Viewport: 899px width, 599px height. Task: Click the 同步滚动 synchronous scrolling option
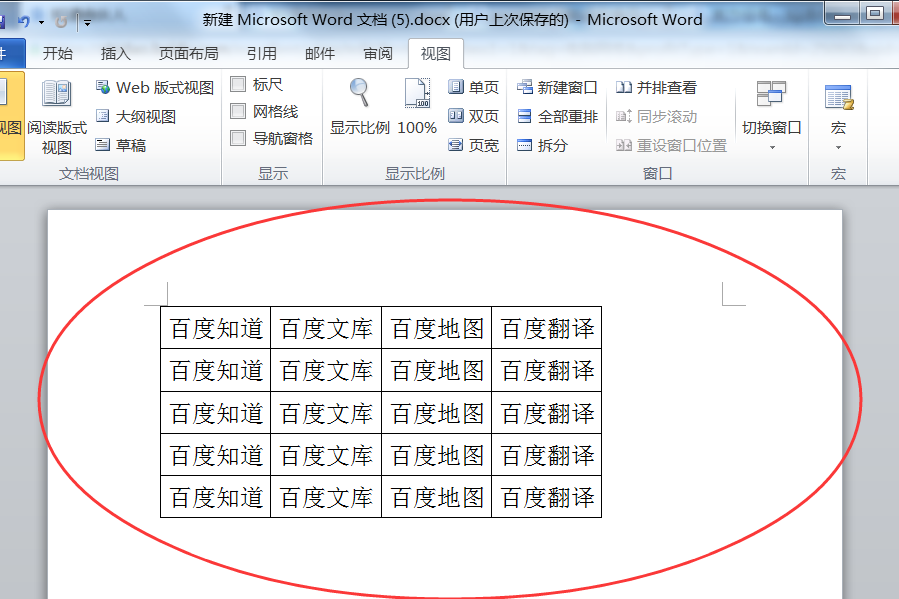[656, 116]
